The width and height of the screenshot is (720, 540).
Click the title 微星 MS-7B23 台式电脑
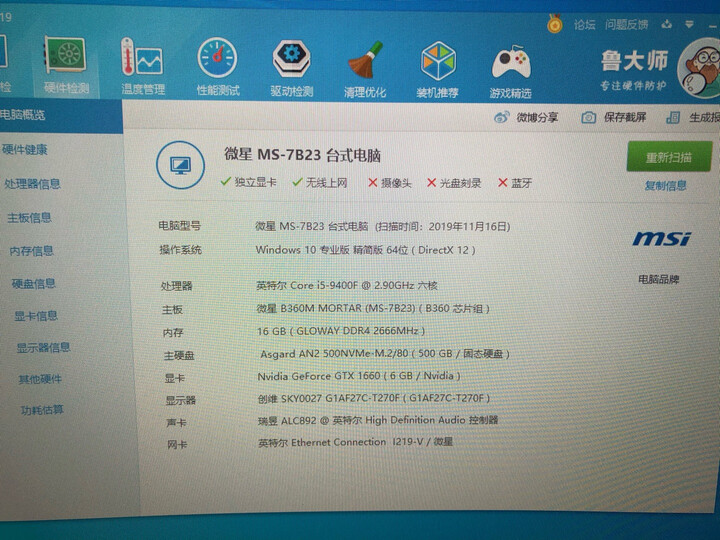(303, 155)
